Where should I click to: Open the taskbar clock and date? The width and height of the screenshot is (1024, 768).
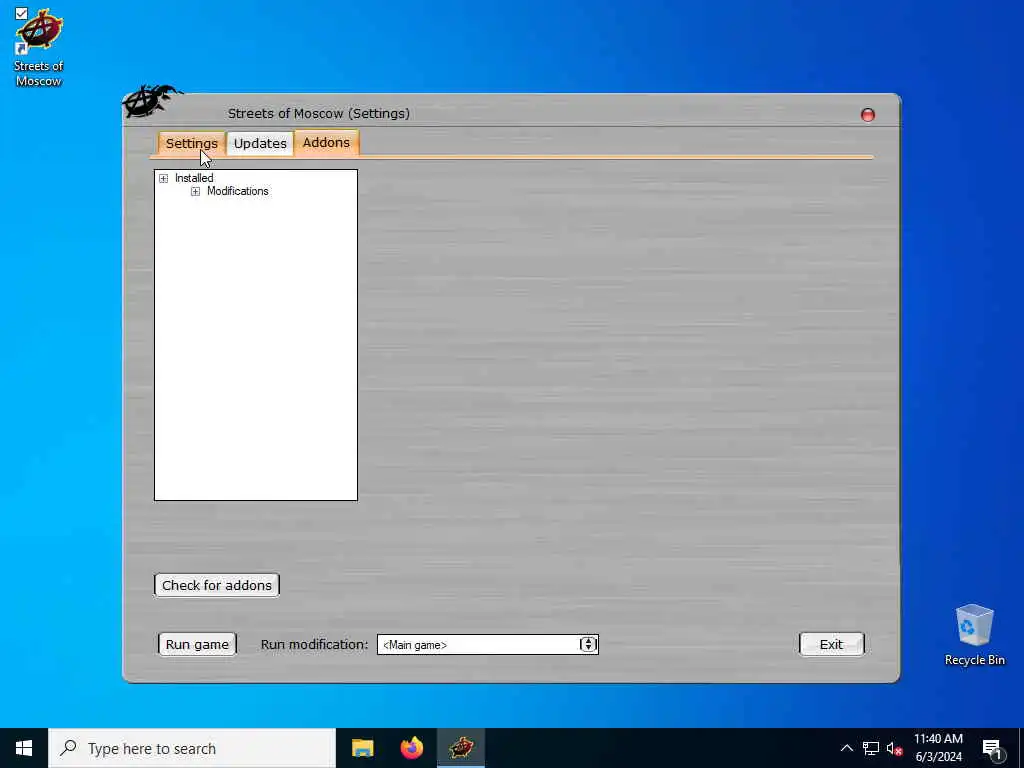tap(938, 748)
